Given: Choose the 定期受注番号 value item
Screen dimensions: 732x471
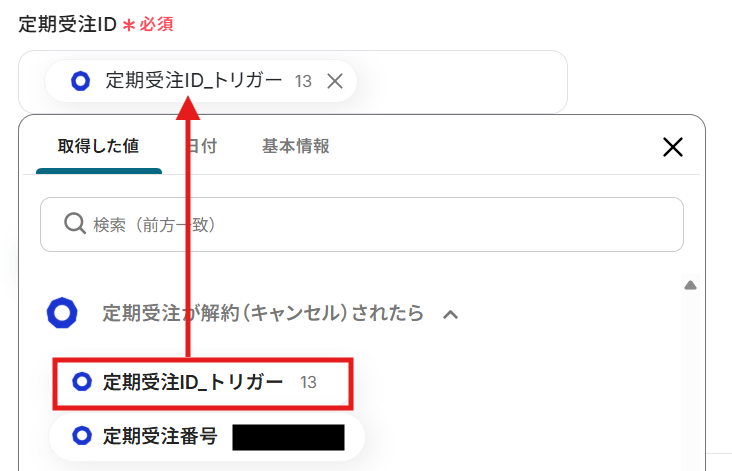Looking at the screenshot, I should pos(160,437).
